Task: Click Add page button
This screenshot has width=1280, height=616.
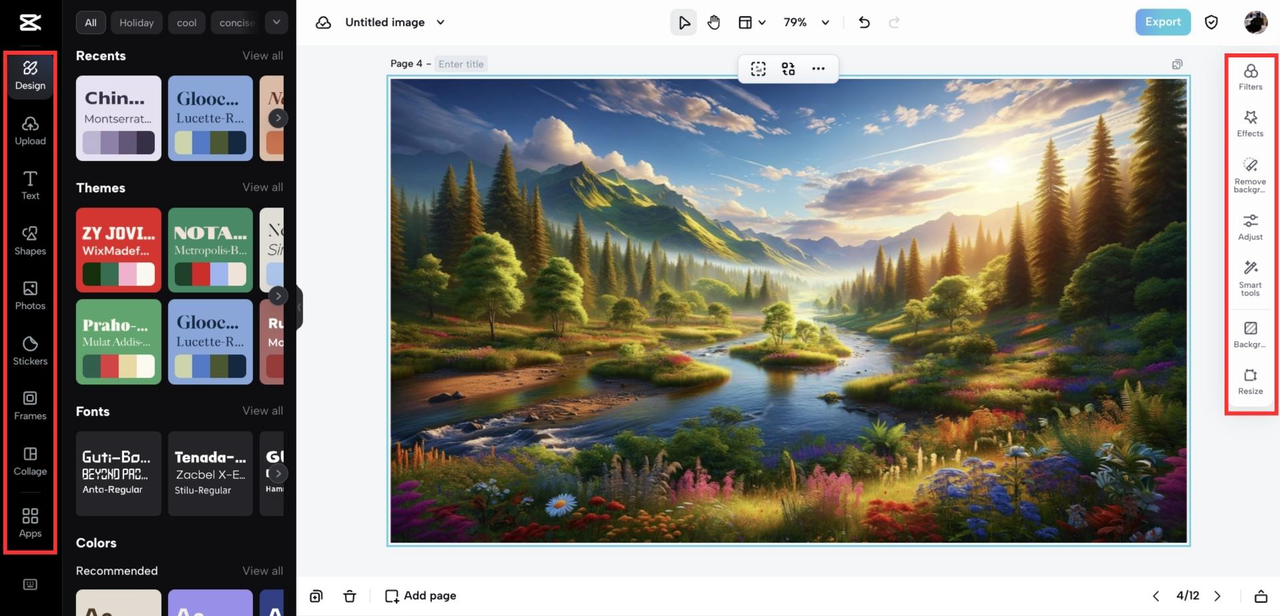Action: click(421, 596)
